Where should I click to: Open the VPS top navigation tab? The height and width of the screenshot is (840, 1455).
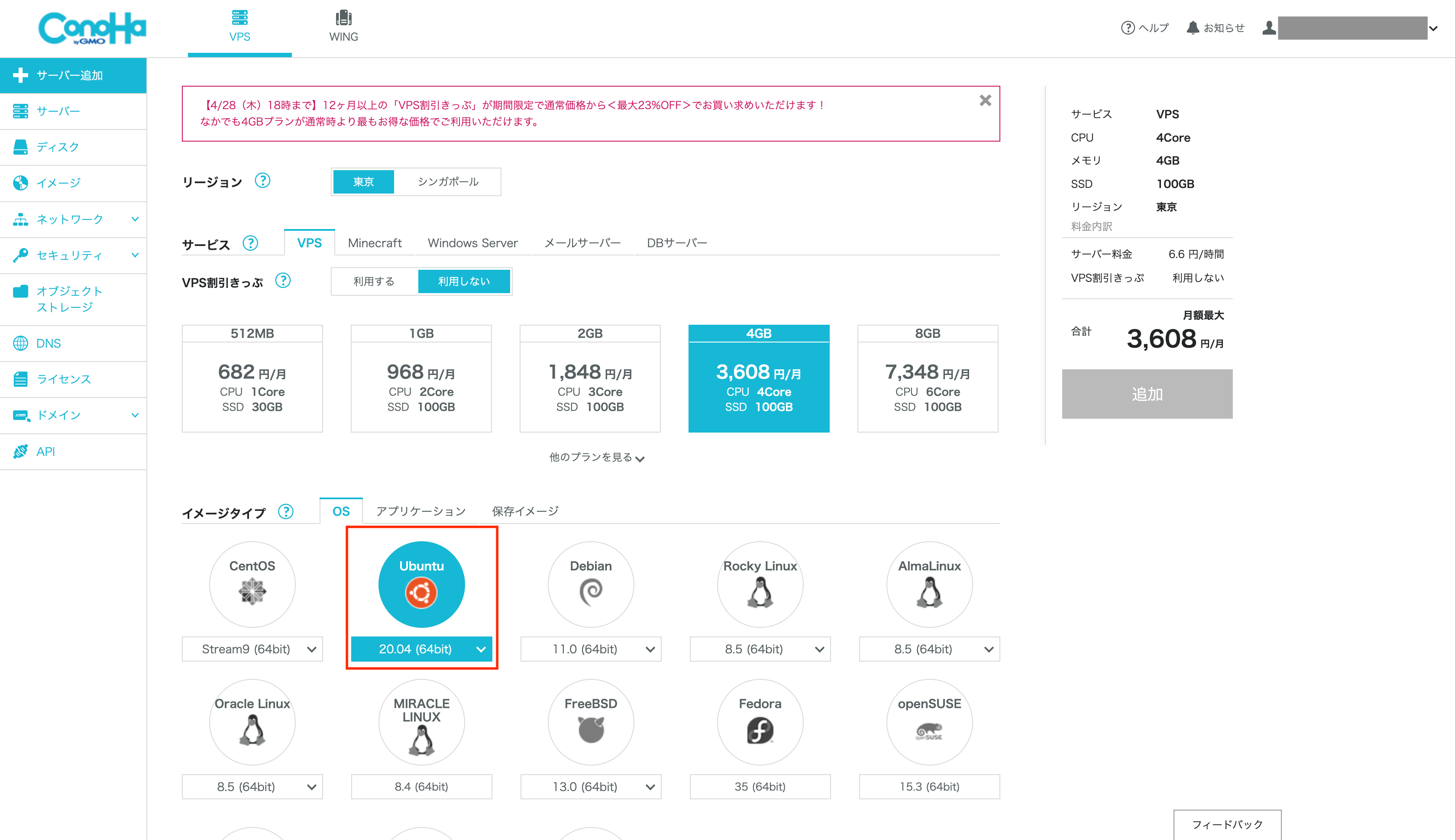tap(239, 27)
